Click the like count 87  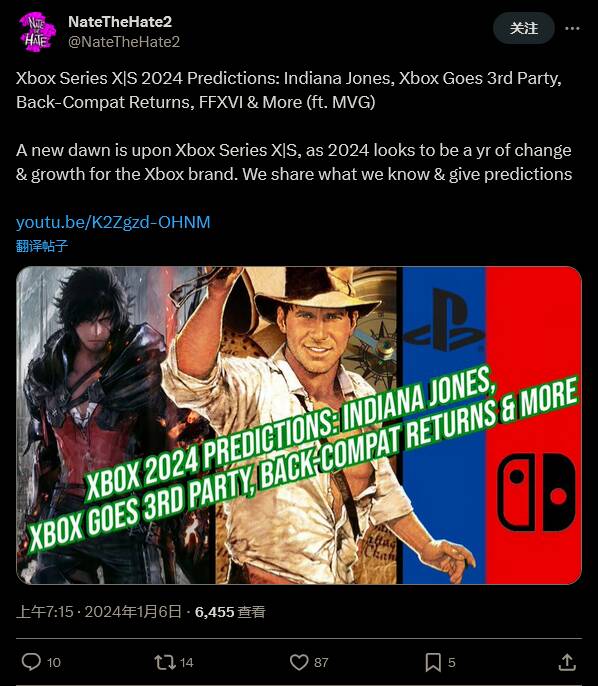(x=321, y=662)
